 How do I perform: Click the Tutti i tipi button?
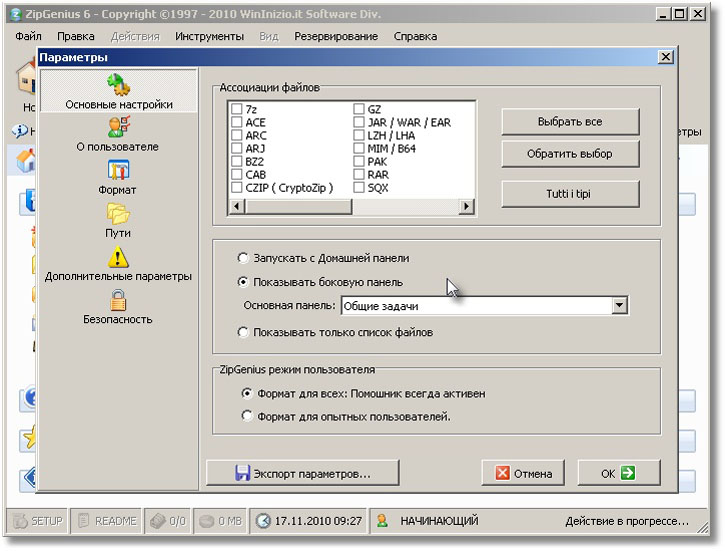pyautogui.click(x=570, y=194)
